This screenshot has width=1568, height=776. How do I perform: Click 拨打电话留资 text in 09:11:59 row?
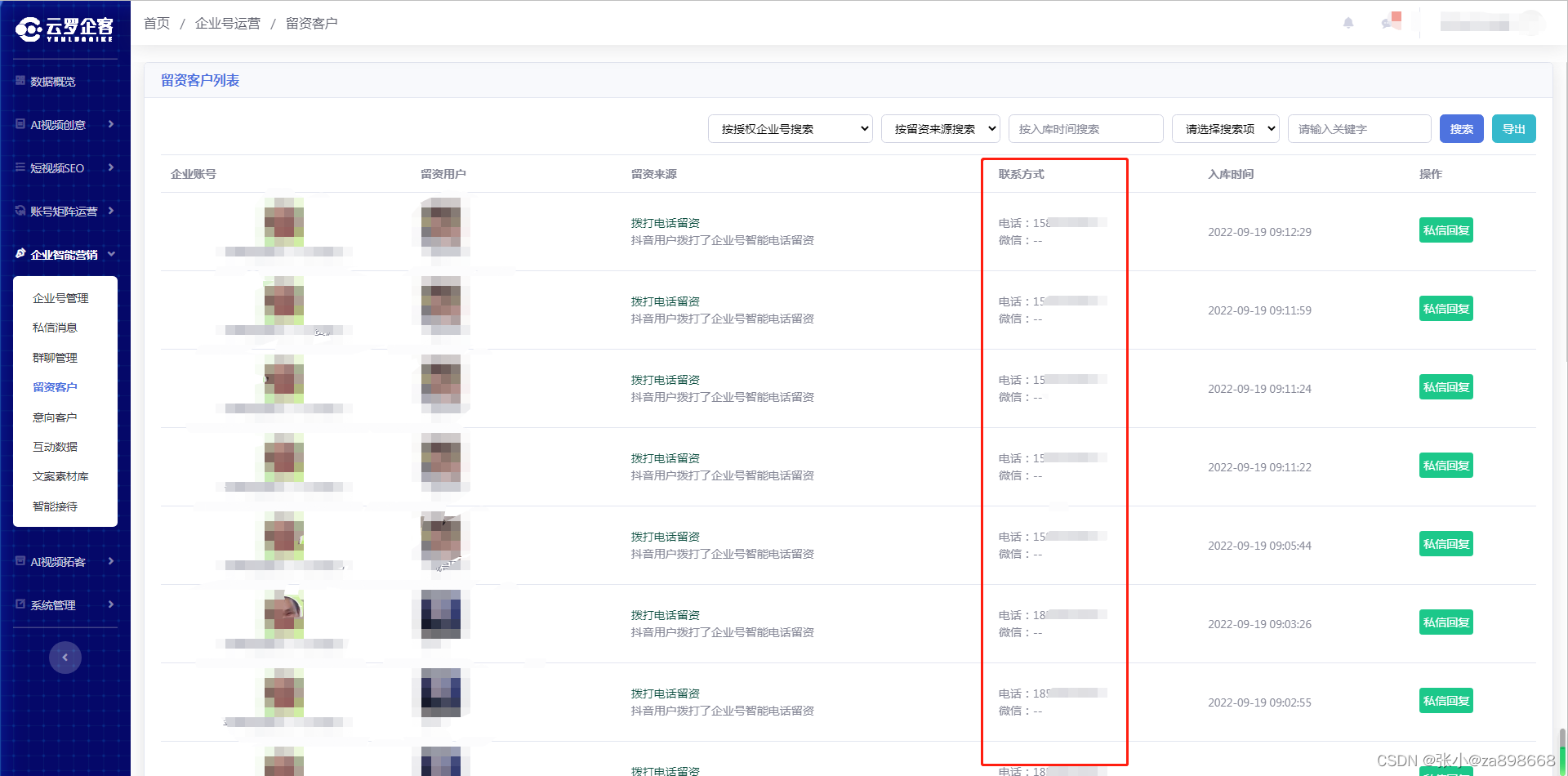pyautogui.click(x=665, y=301)
